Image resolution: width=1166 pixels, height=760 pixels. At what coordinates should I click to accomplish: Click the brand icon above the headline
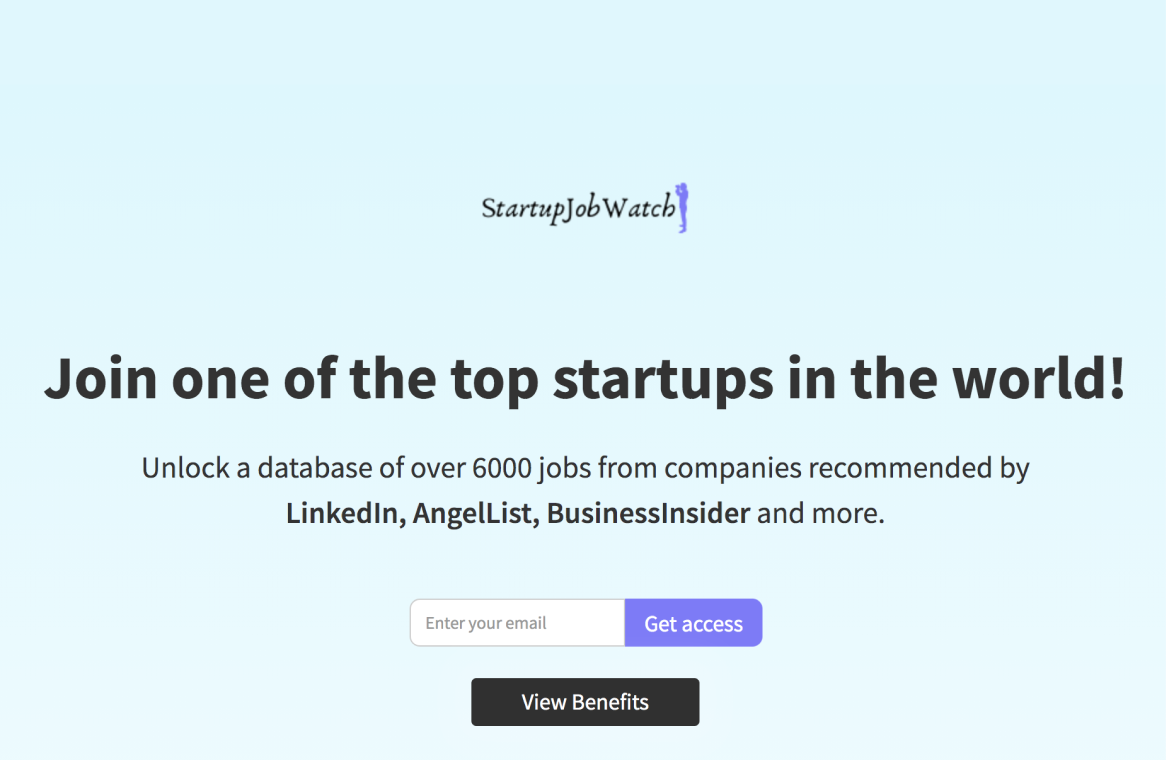[x=583, y=207]
